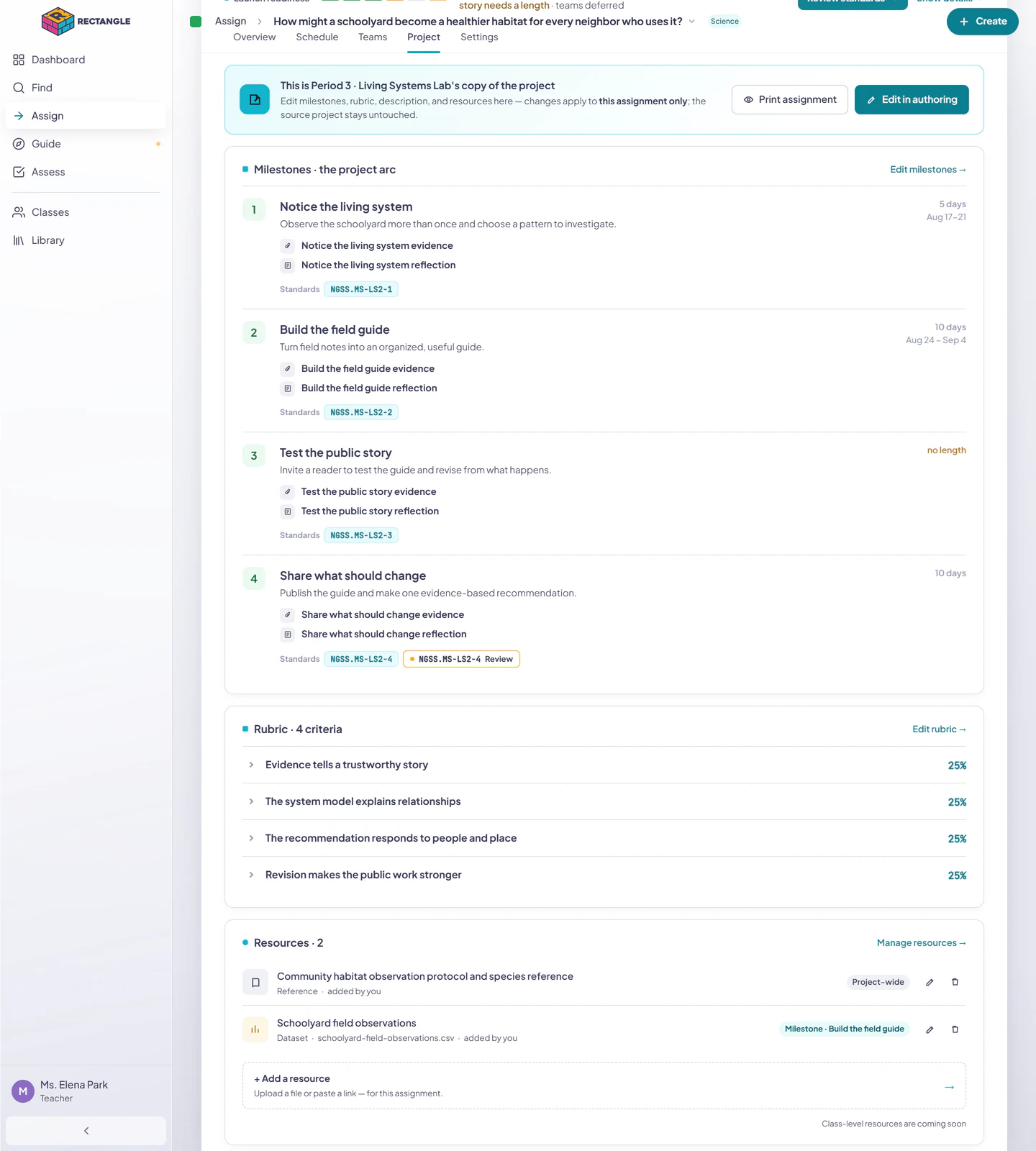Click the Print assignment button
This screenshot has height=1151, width=1036.
click(x=790, y=99)
